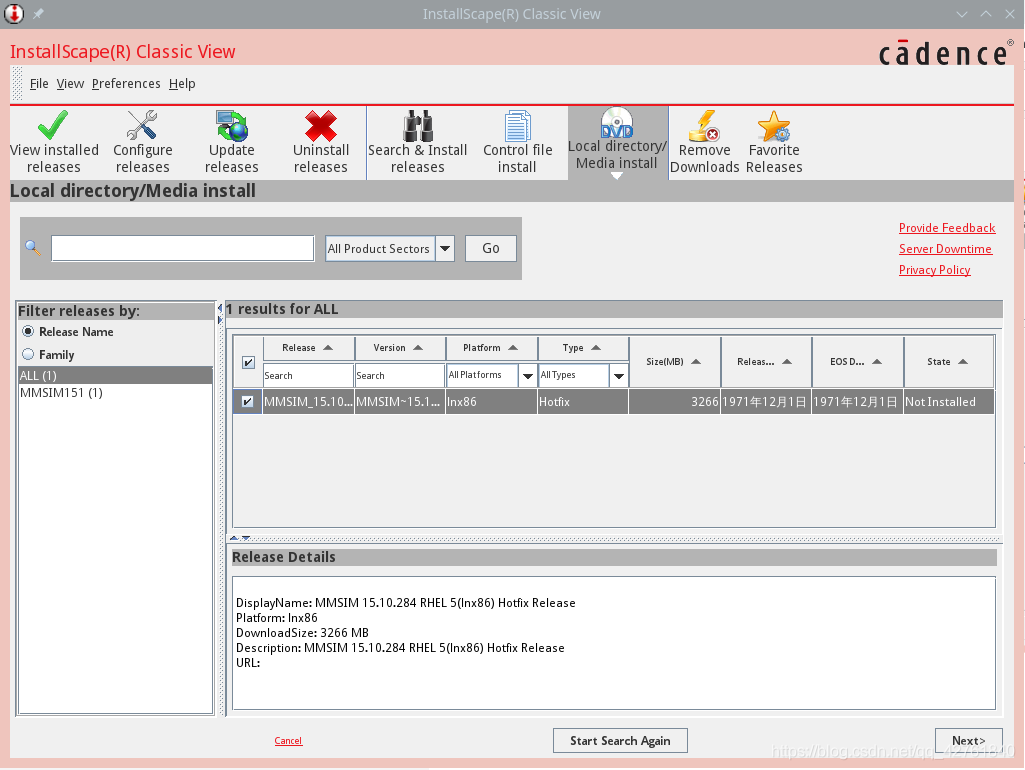Open the Help menu

[x=182, y=84]
